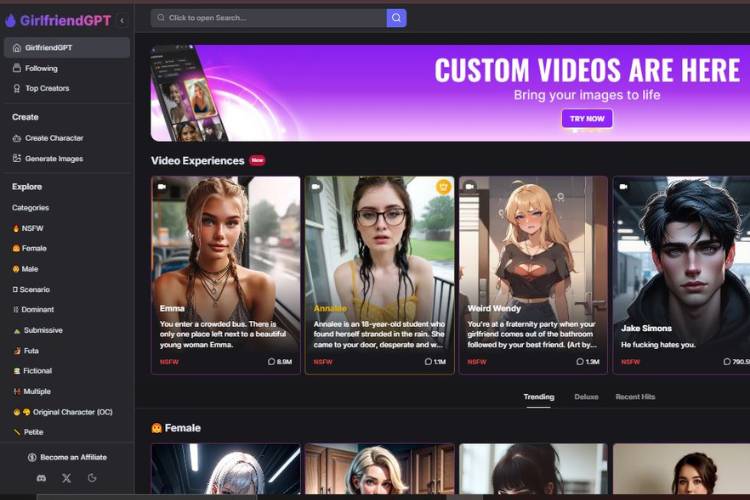Open GirlfriendGPT home in sidebar
This screenshot has height=500, width=750.
click(x=67, y=48)
